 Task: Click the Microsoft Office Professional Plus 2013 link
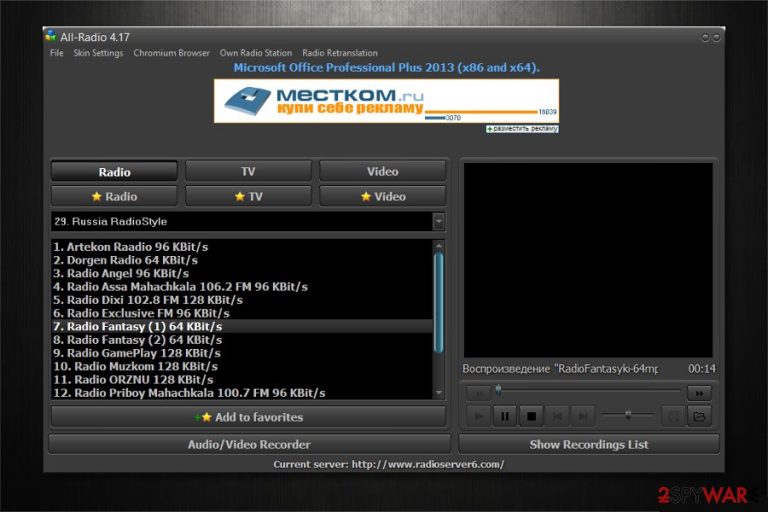[386, 68]
